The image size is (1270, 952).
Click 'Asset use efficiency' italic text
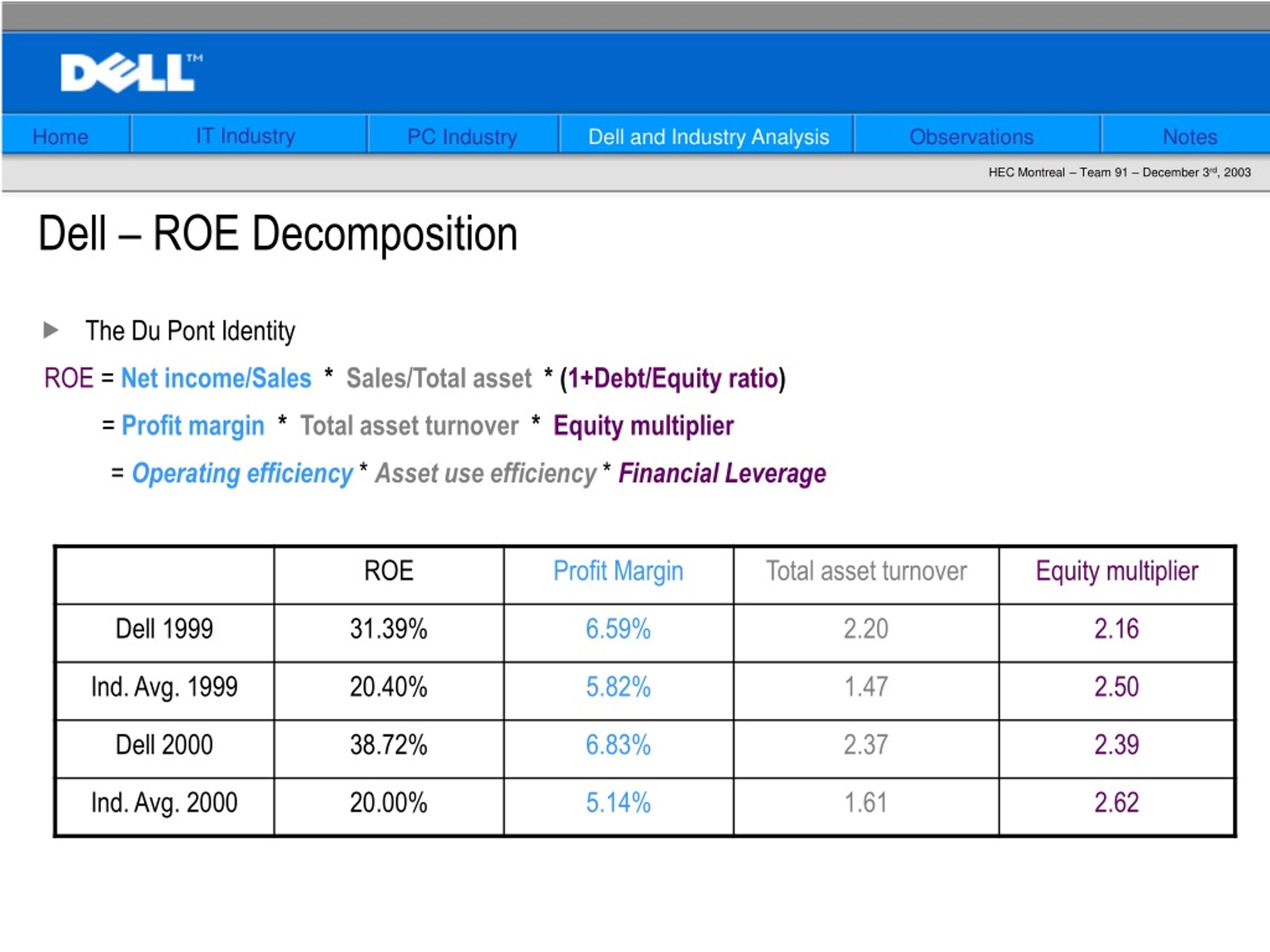[x=486, y=474]
